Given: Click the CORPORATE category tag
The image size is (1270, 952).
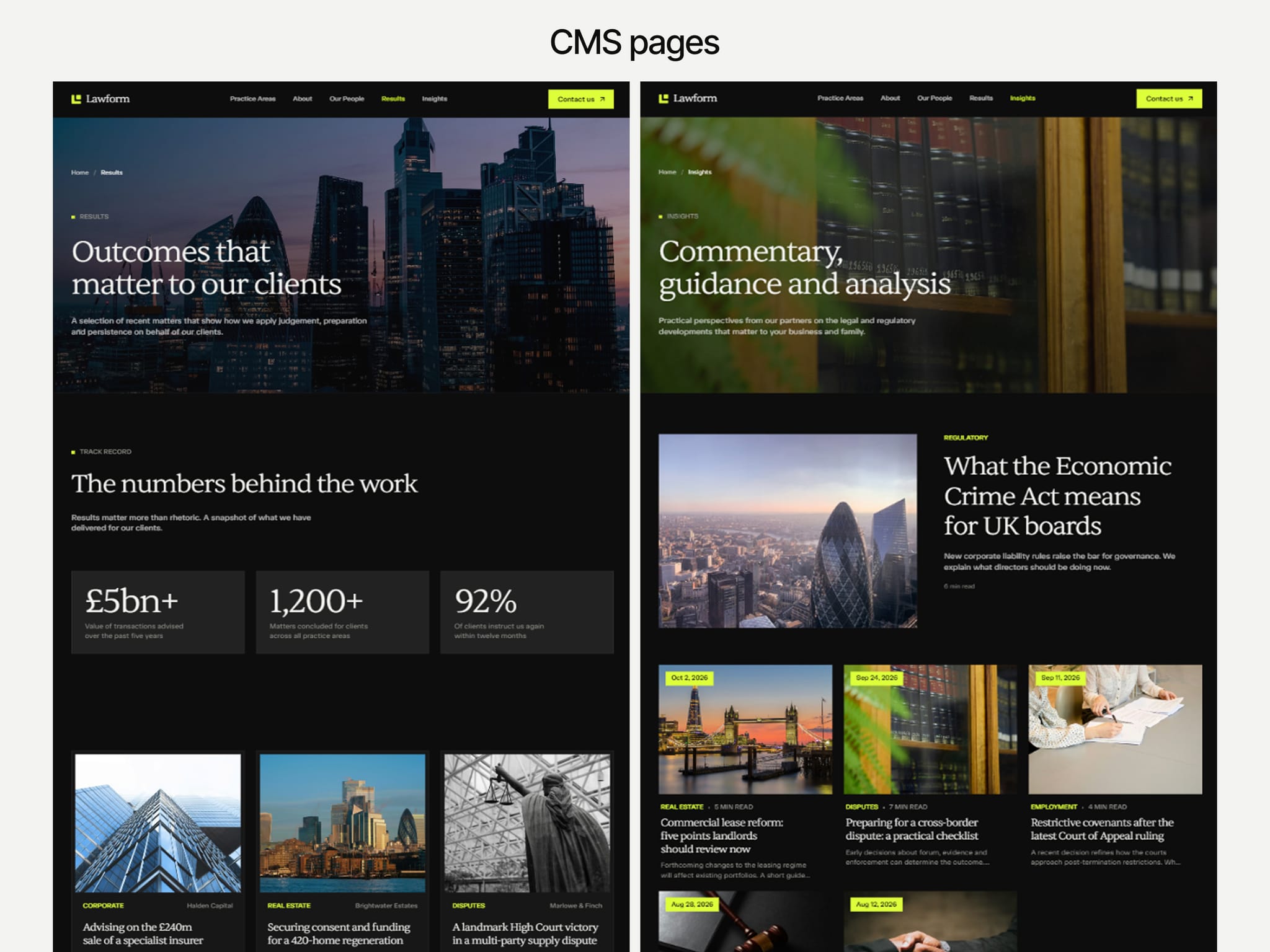Looking at the screenshot, I should tap(104, 906).
